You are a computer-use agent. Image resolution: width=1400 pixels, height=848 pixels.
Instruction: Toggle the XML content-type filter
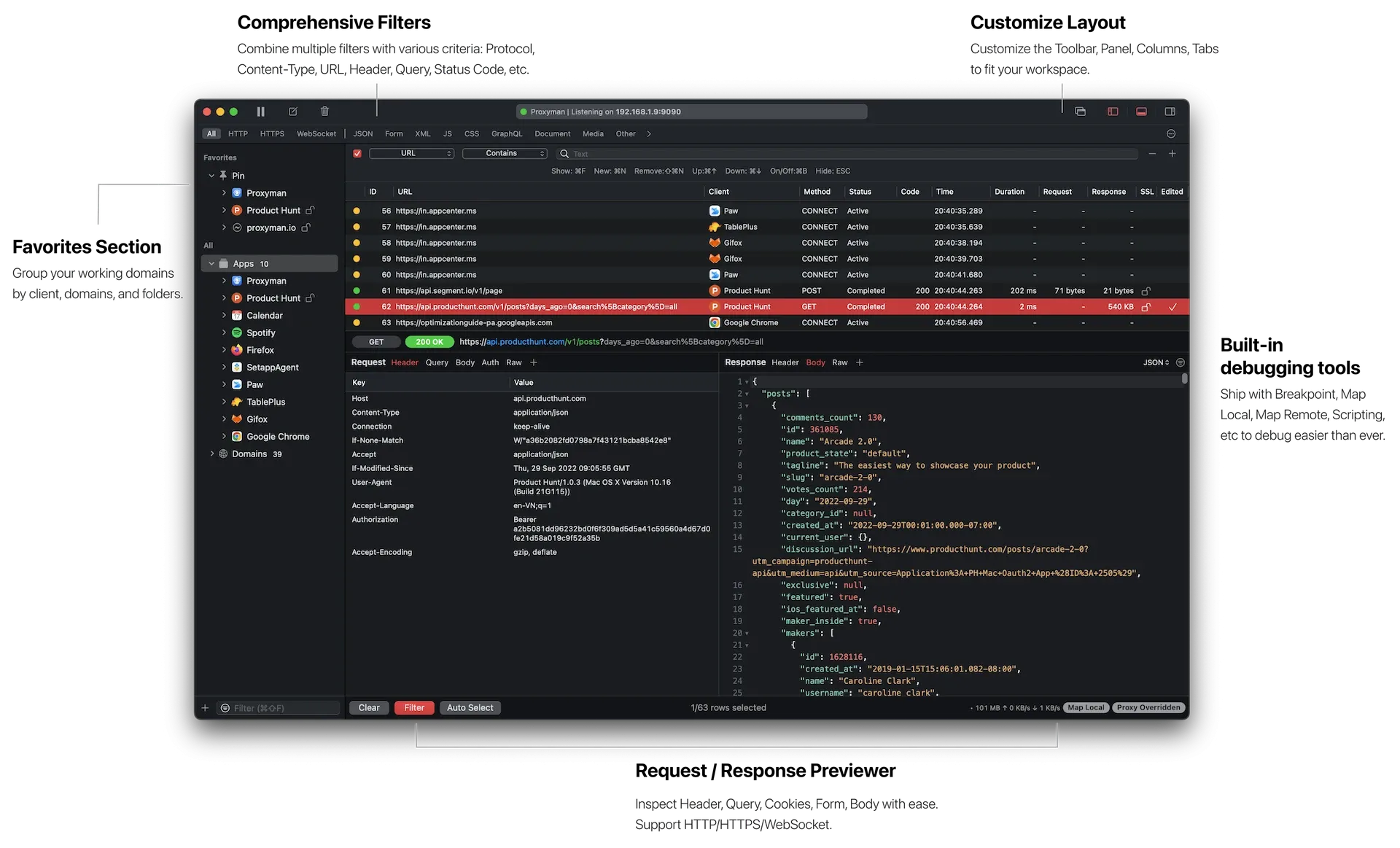click(423, 134)
